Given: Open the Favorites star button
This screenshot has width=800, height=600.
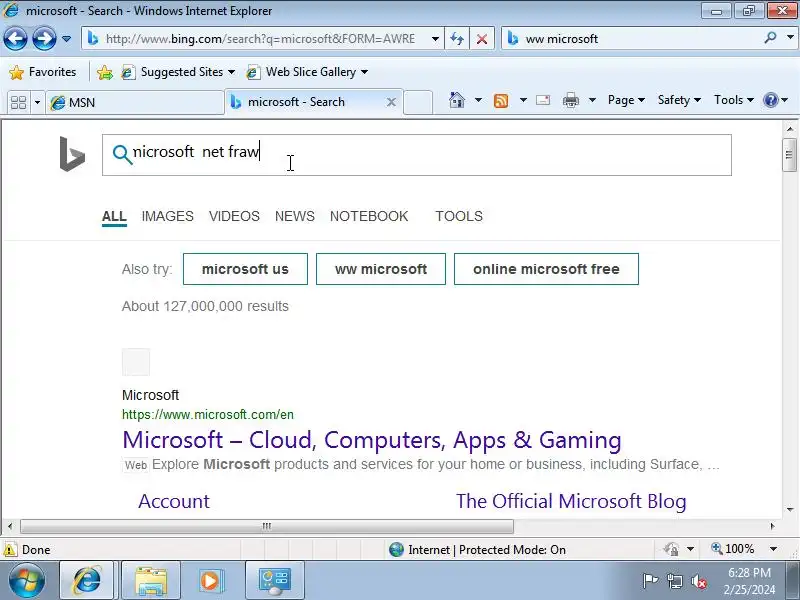Looking at the screenshot, I should [43, 72].
